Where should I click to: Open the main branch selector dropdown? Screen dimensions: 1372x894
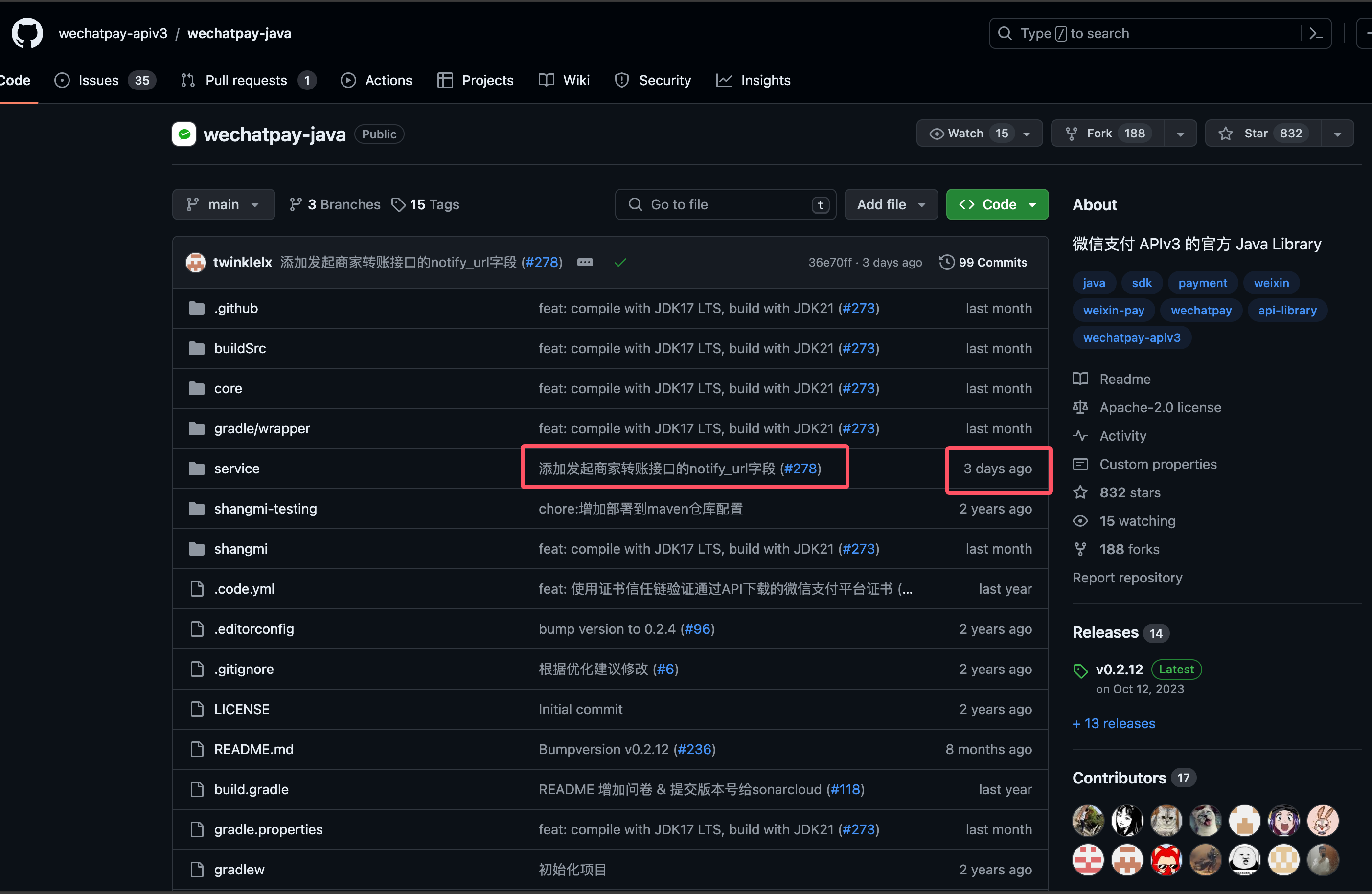click(223, 204)
